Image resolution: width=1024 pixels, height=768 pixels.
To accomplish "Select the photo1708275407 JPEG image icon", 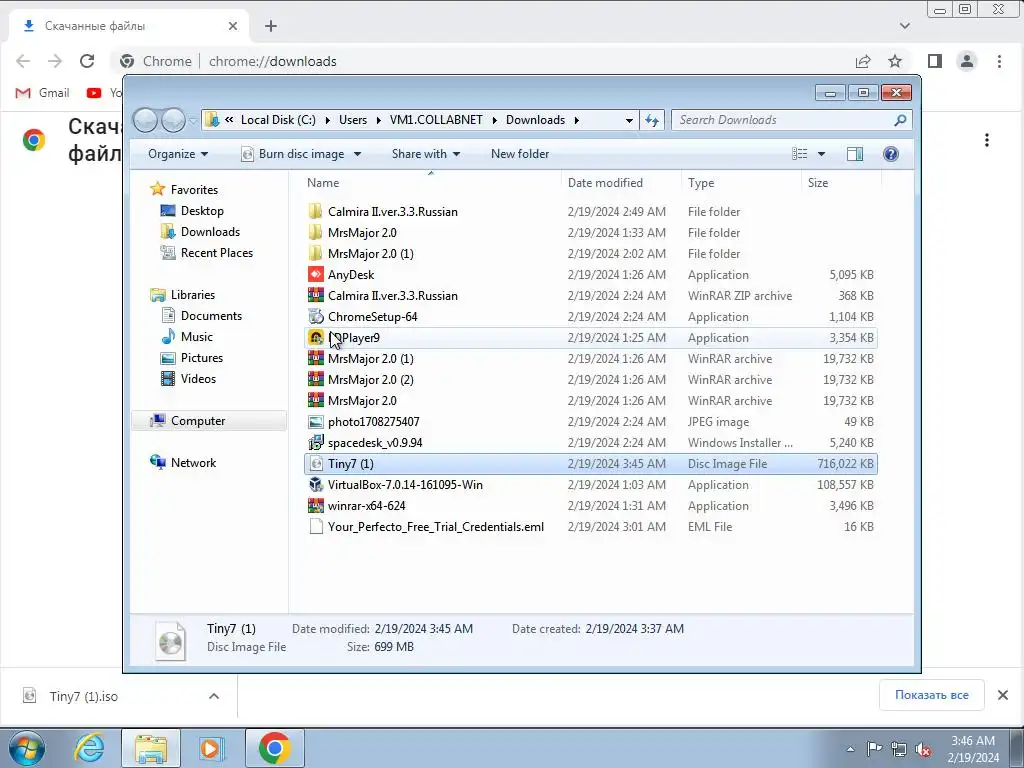I will tap(316, 421).
